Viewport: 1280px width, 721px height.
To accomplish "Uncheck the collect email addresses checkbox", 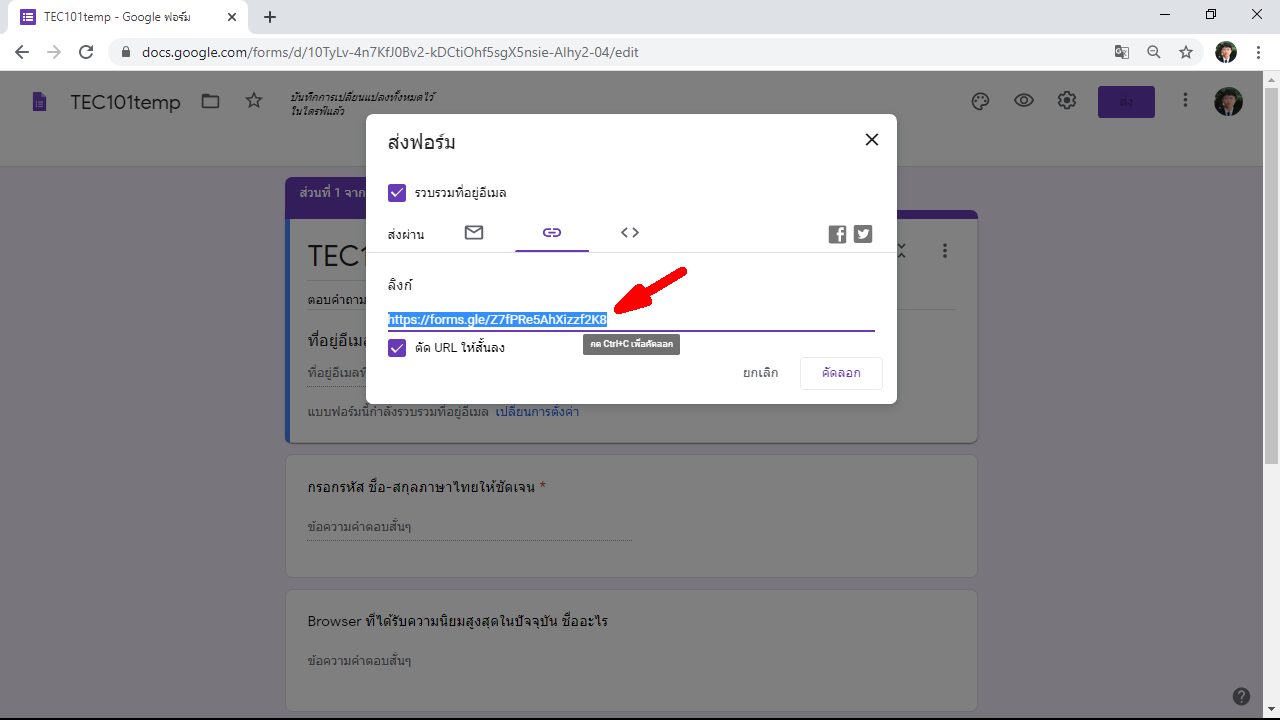I will pyautogui.click(x=397, y=193).
